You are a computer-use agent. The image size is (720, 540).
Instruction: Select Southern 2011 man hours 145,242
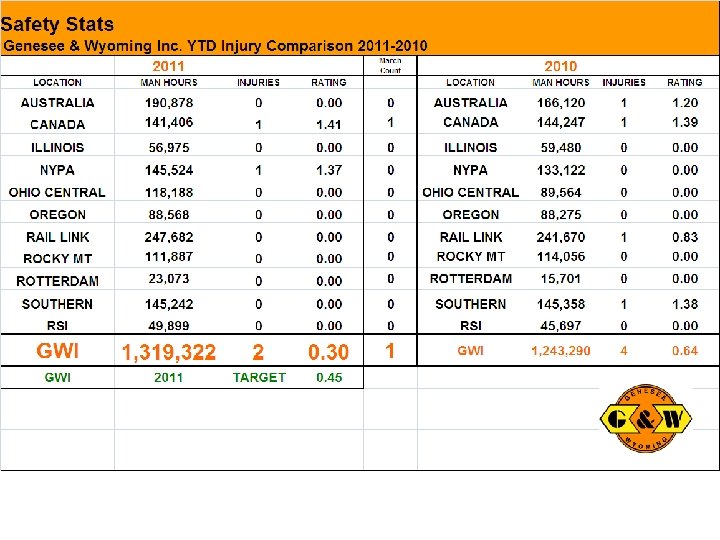coord(169,304)
